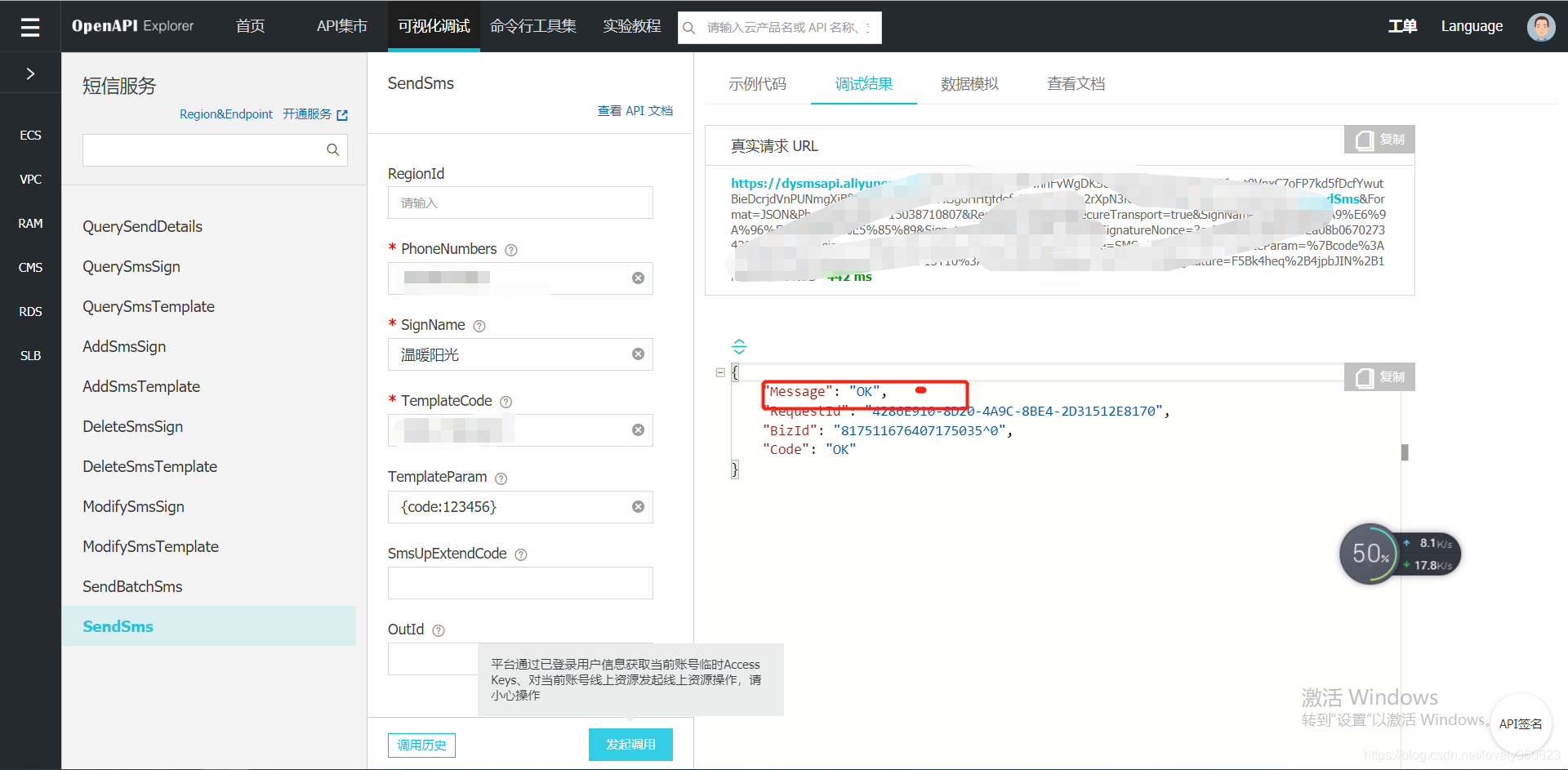
Task: Open RDS product in sidebar
Action: pyautogui.click(x=30, y=311)
